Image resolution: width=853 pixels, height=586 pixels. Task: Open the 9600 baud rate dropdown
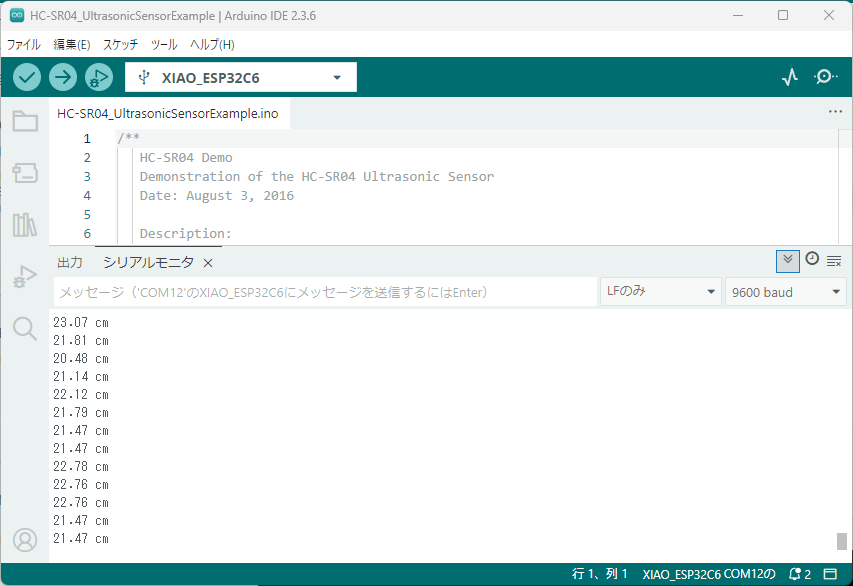pos(786,292)
